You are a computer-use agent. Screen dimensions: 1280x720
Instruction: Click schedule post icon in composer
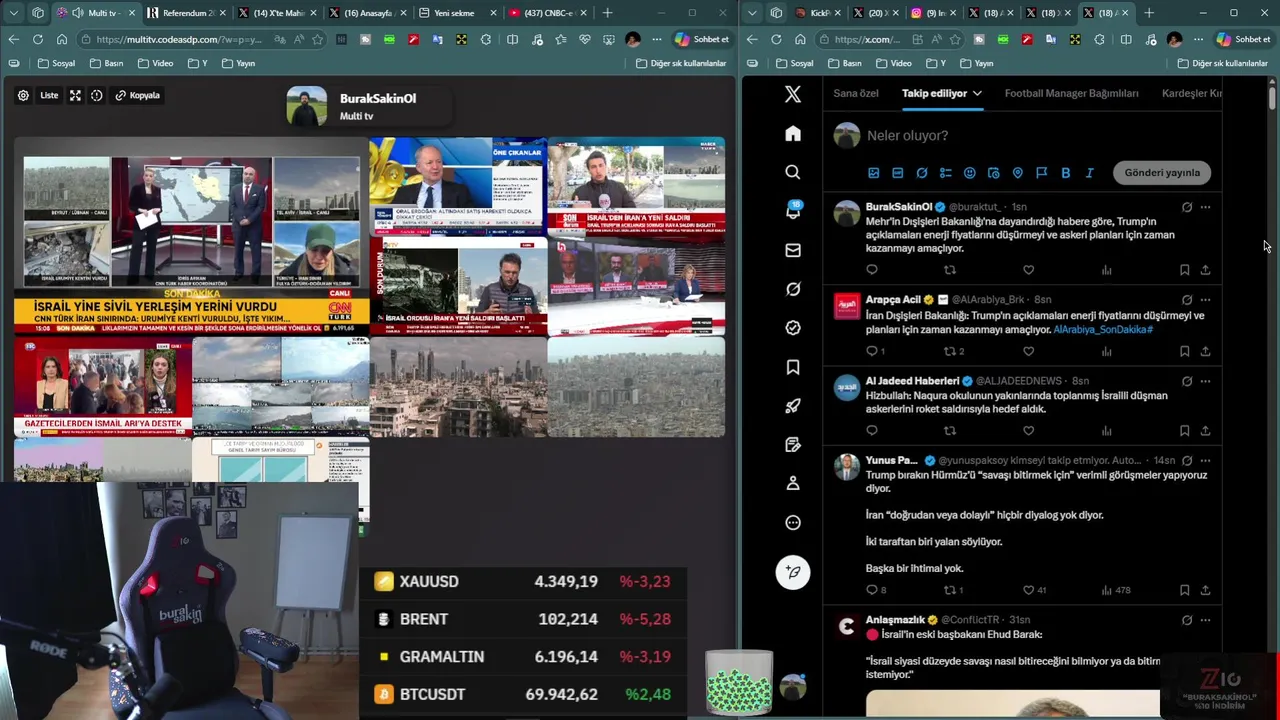pyautogui.click(x=993, y=173)
